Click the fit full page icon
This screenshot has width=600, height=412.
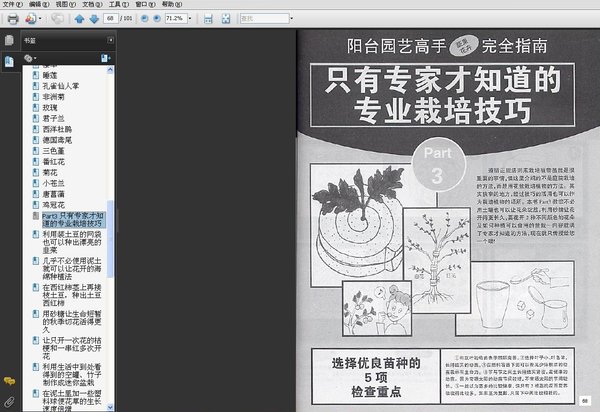226,19
